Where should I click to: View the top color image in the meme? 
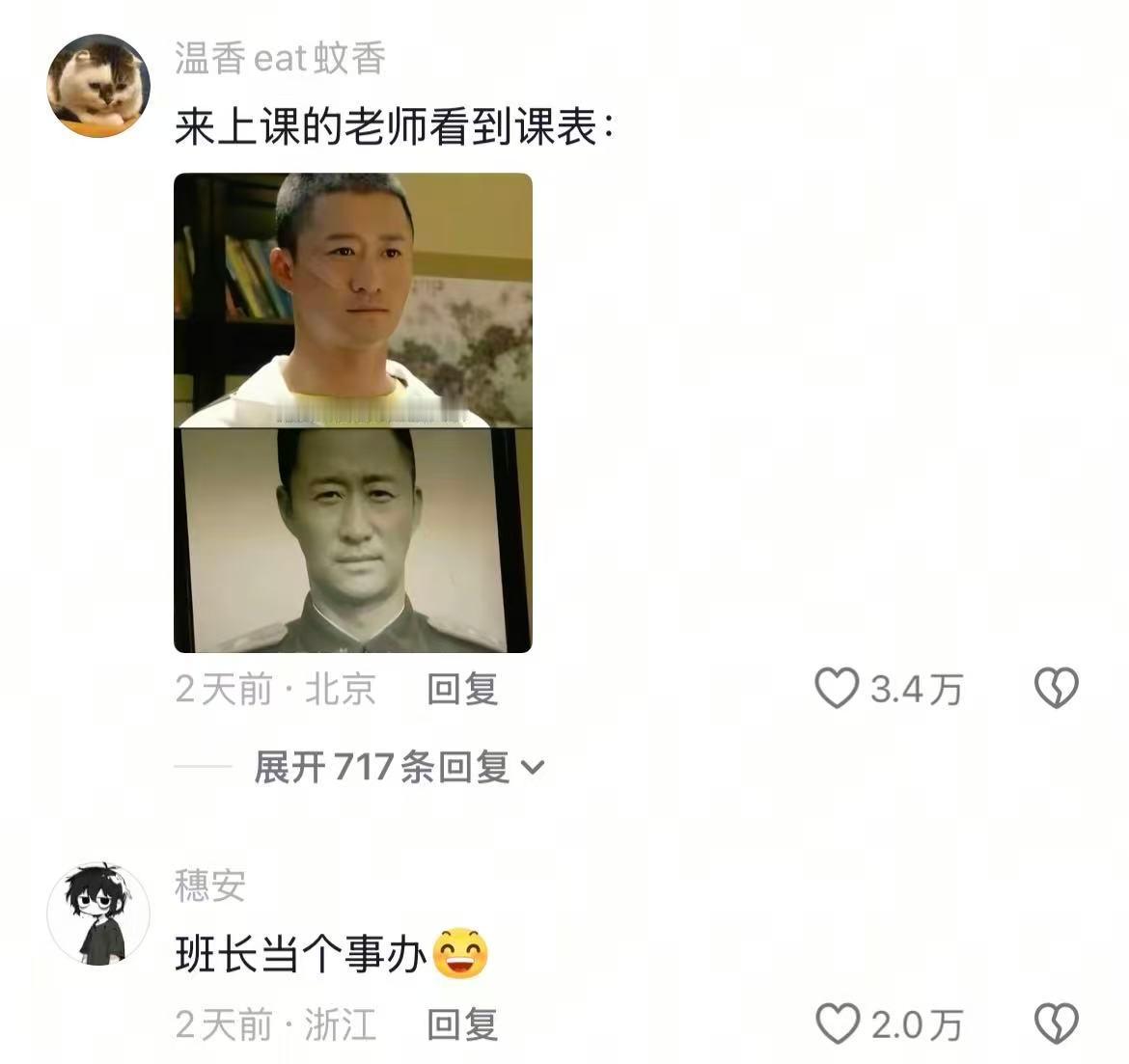coord(353,299)
